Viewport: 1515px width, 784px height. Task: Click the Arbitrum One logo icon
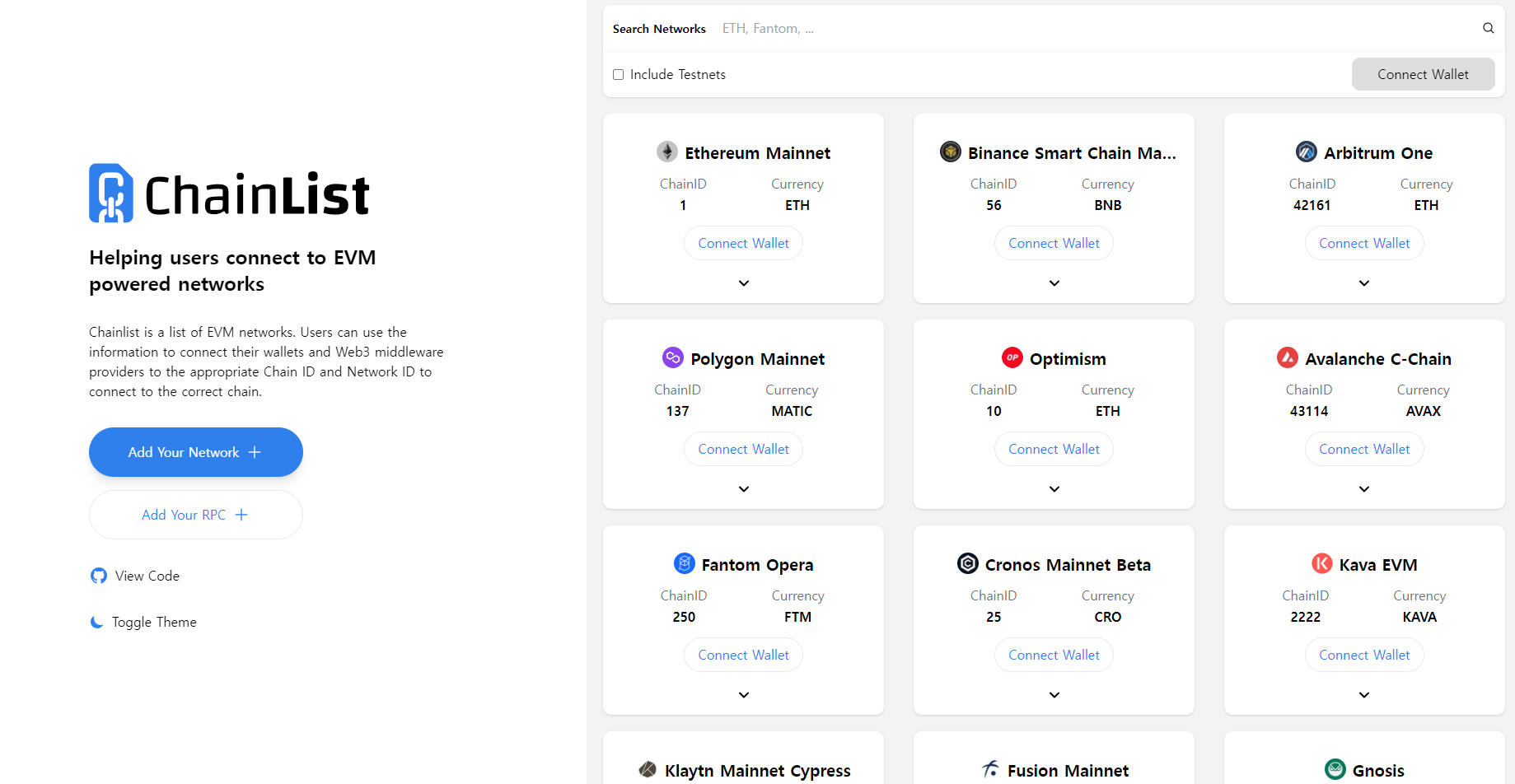pos(1307,152)
